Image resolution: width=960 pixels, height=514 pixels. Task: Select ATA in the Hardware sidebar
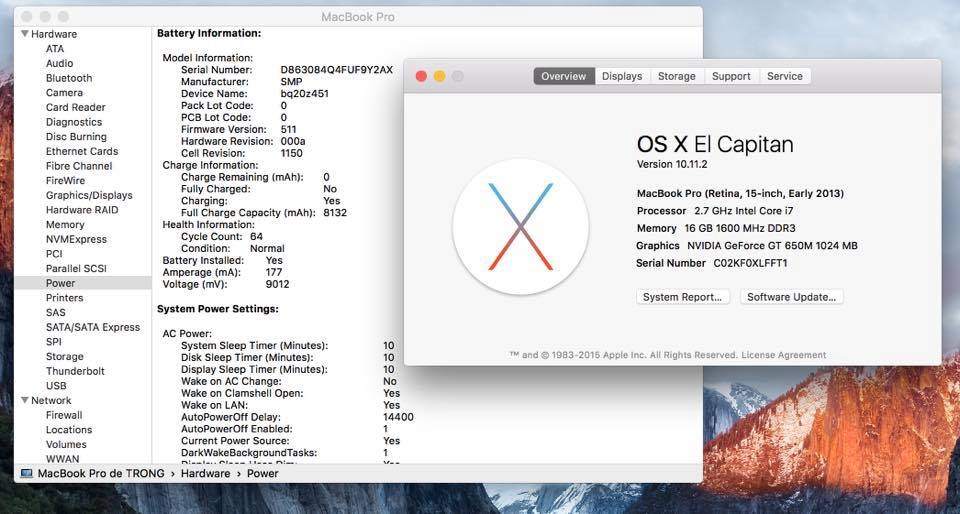(54, 48)
